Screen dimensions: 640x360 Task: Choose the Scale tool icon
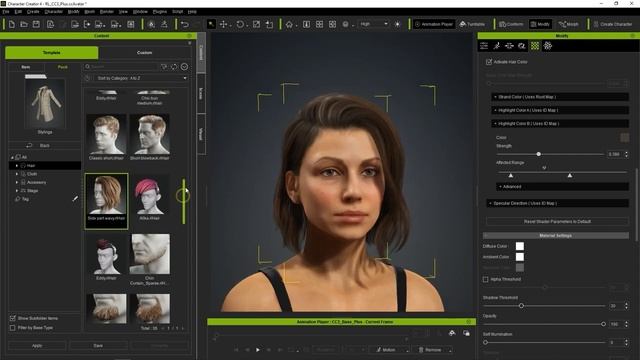(256, 24)
